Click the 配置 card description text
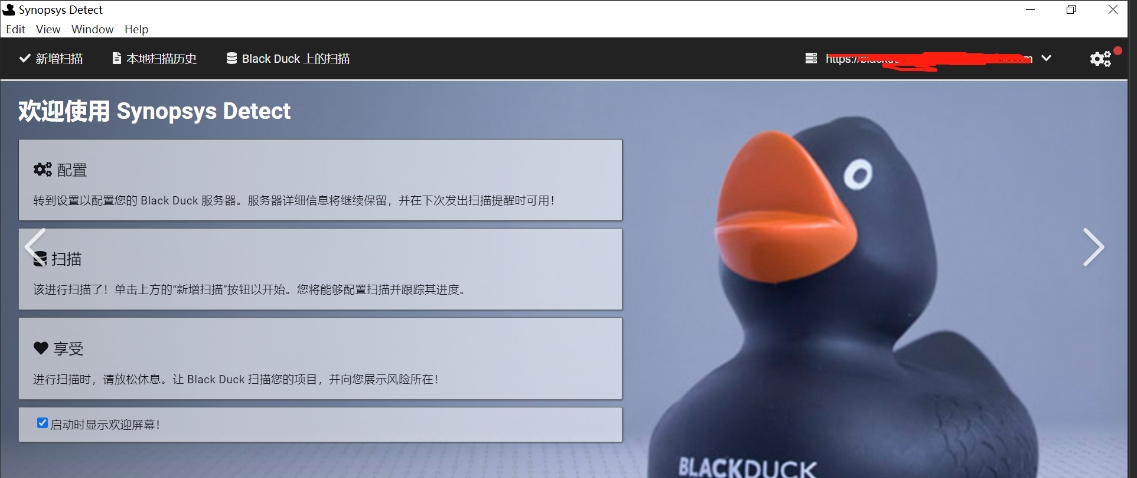This screenshot has height=478, width=1137. pos(294,200)
